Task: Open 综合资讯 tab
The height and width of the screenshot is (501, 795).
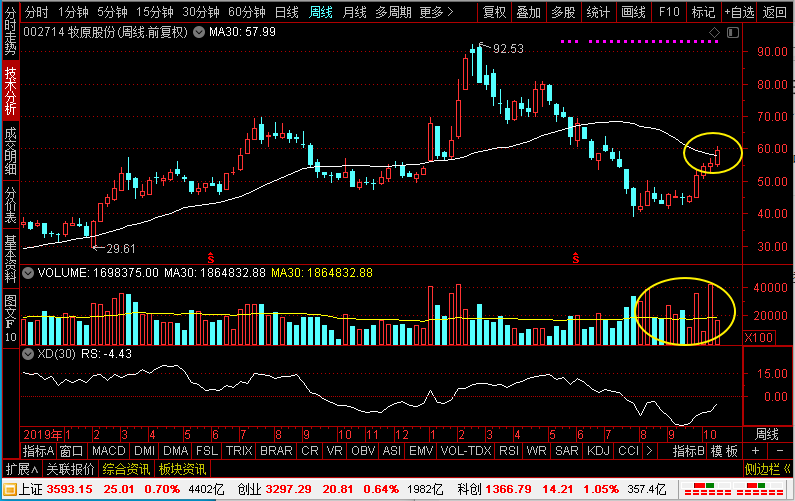Action: (x=126, y=469)
